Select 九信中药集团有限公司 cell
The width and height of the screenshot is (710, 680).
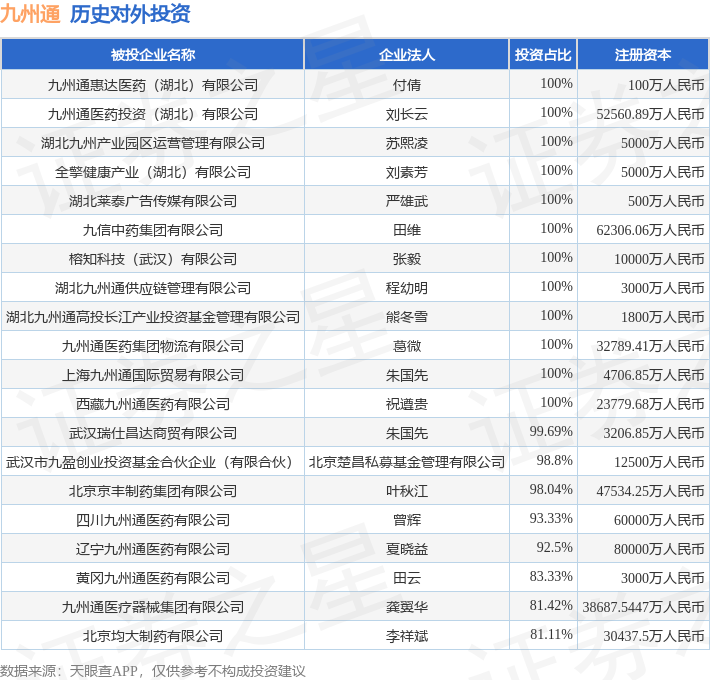click(x=153, y=230)
